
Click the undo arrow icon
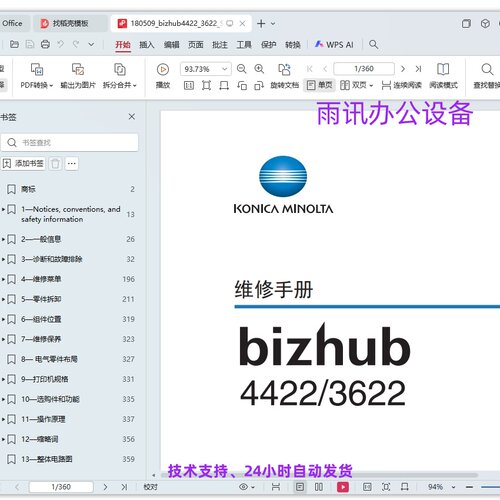(x=61, y=44)
